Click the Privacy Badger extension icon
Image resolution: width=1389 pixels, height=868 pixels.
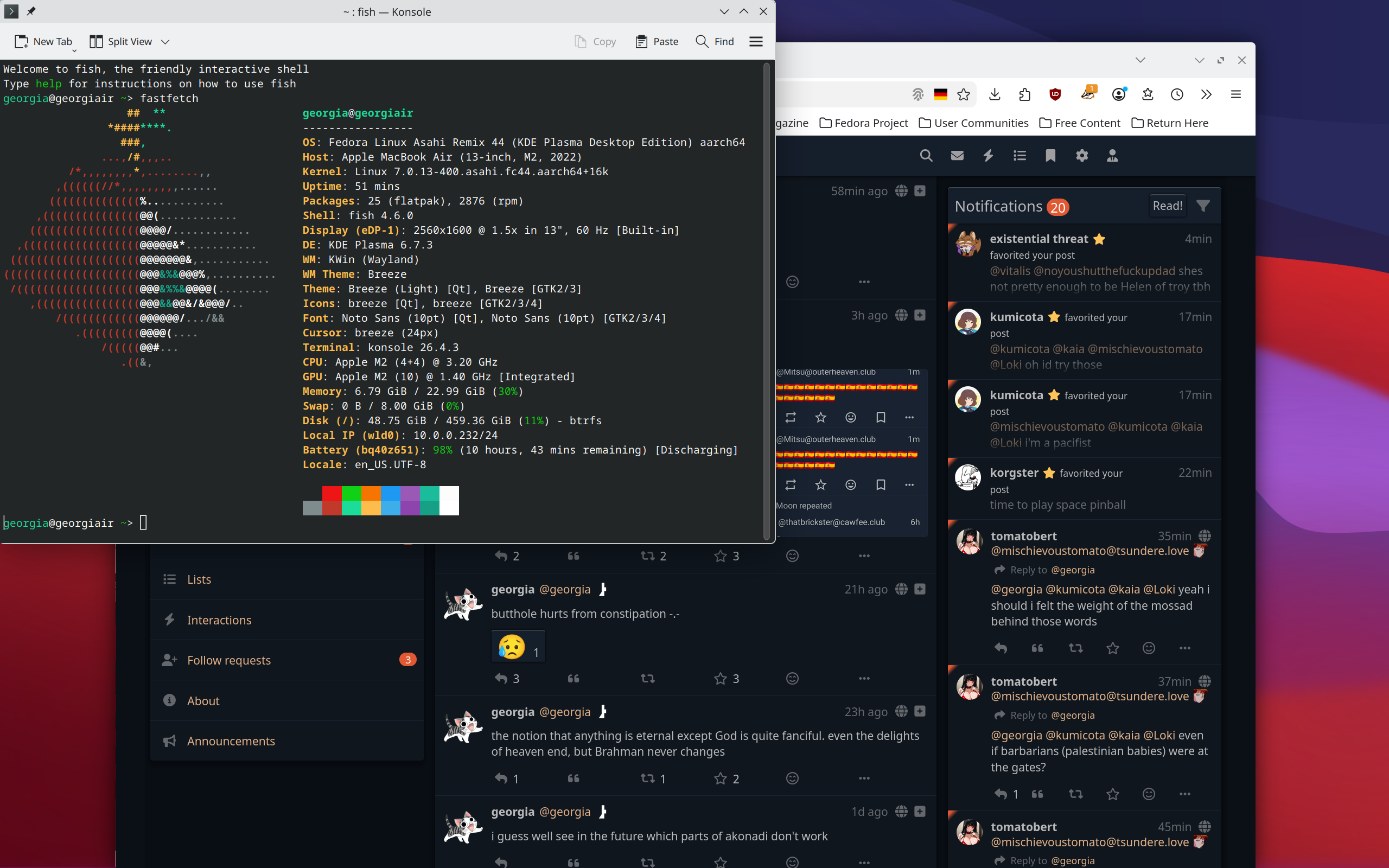pyautogui.click(x=1088, y=93)
